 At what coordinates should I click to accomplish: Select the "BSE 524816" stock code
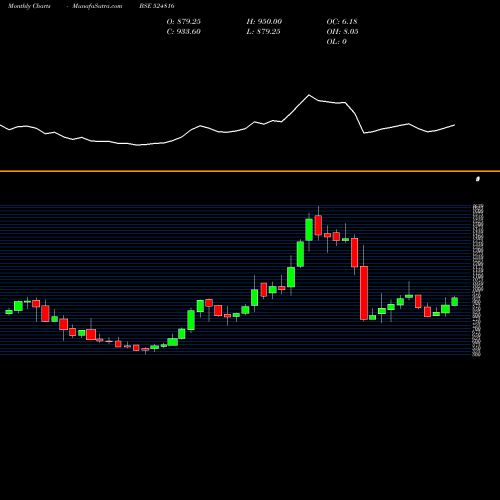click(157, 6)
